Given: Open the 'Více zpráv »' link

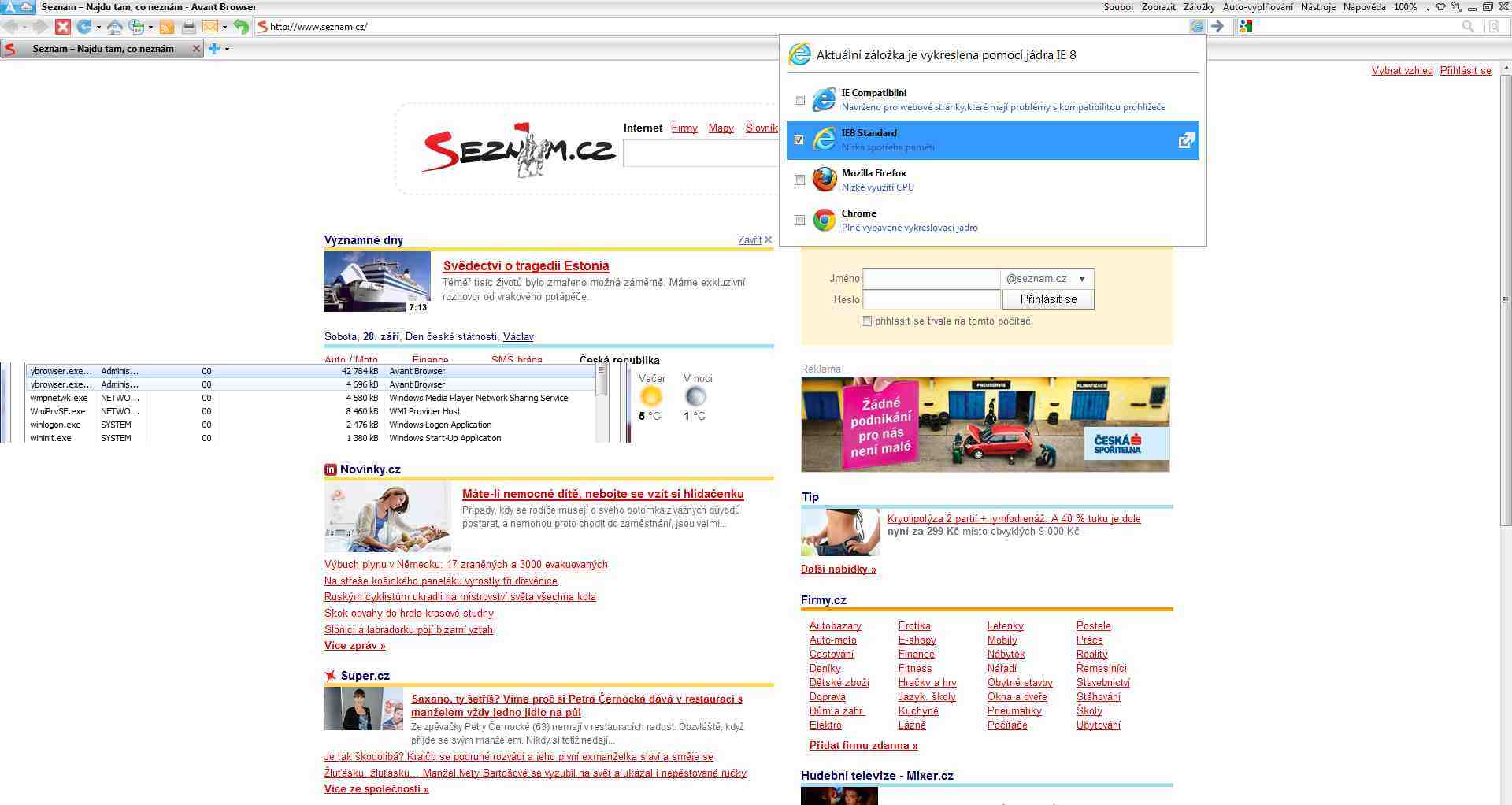Looking at the screenshot, I should (355, 646).
